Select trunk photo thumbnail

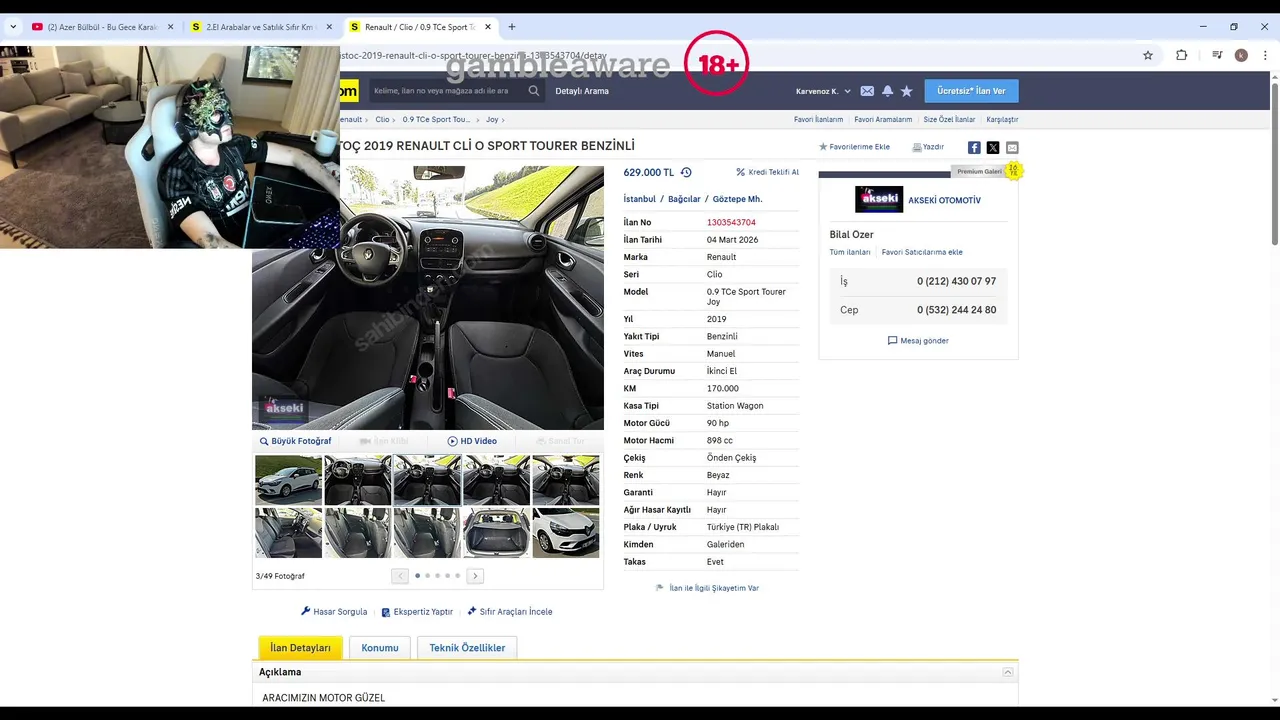click(496, 532)
